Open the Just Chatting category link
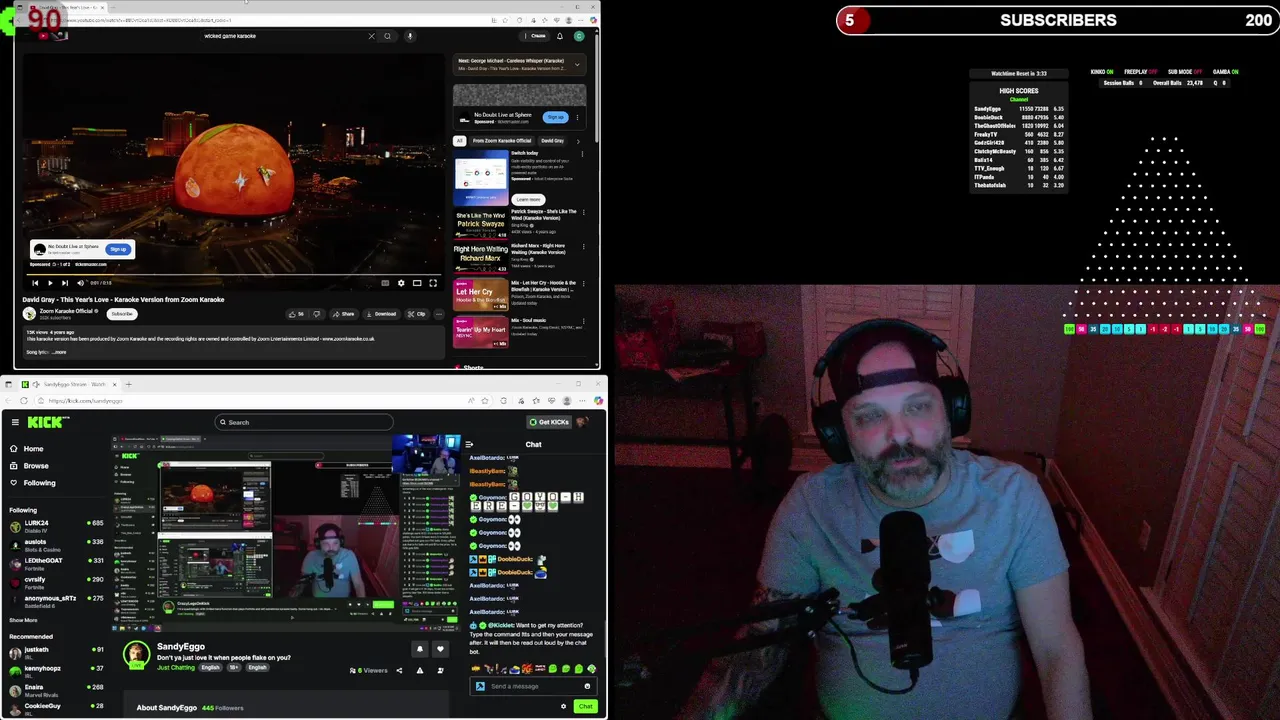This screenshot has height=720, width=1280. click(176, 667)
